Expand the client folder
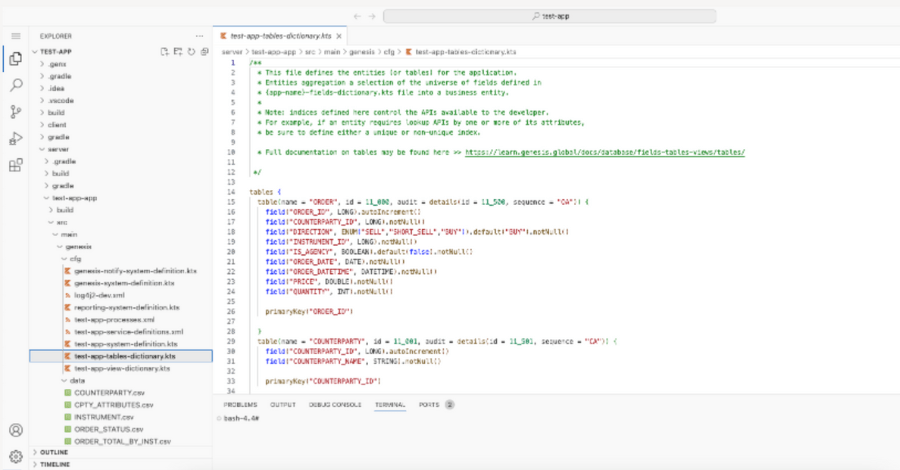This screenshot has height=470, width=900. click(x=56, y=124)
